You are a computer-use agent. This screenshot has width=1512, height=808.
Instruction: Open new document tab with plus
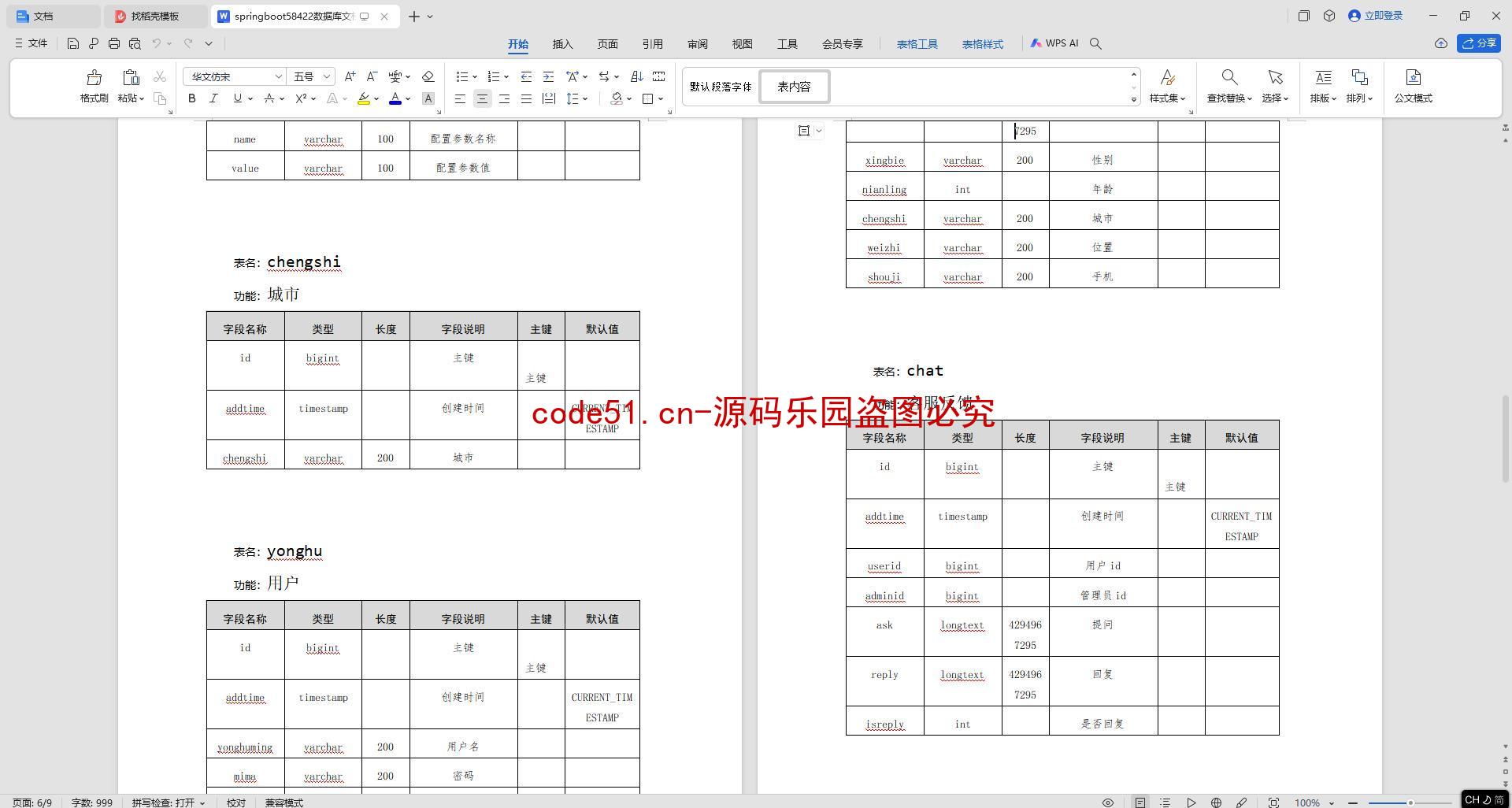[413, 16]
